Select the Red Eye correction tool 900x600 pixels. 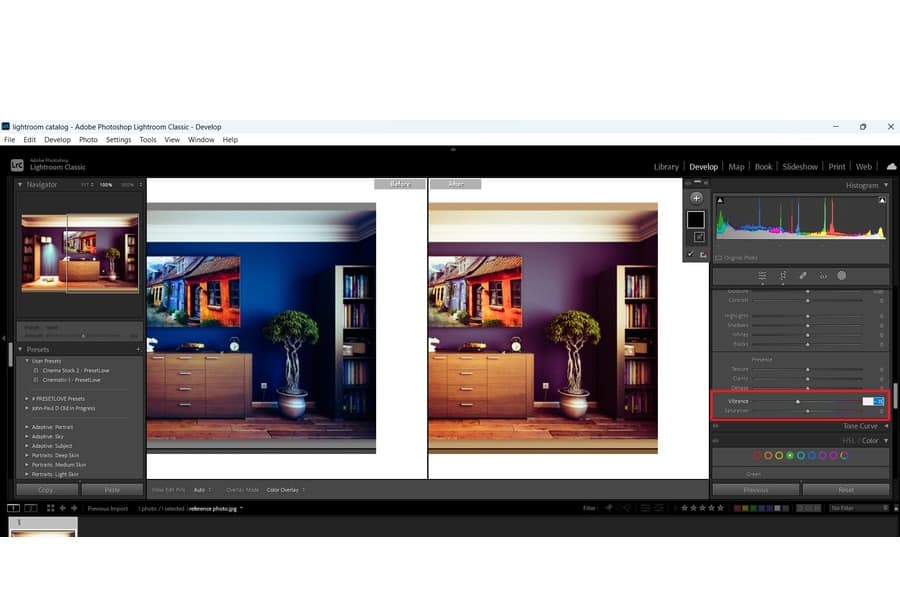(823, 276)
